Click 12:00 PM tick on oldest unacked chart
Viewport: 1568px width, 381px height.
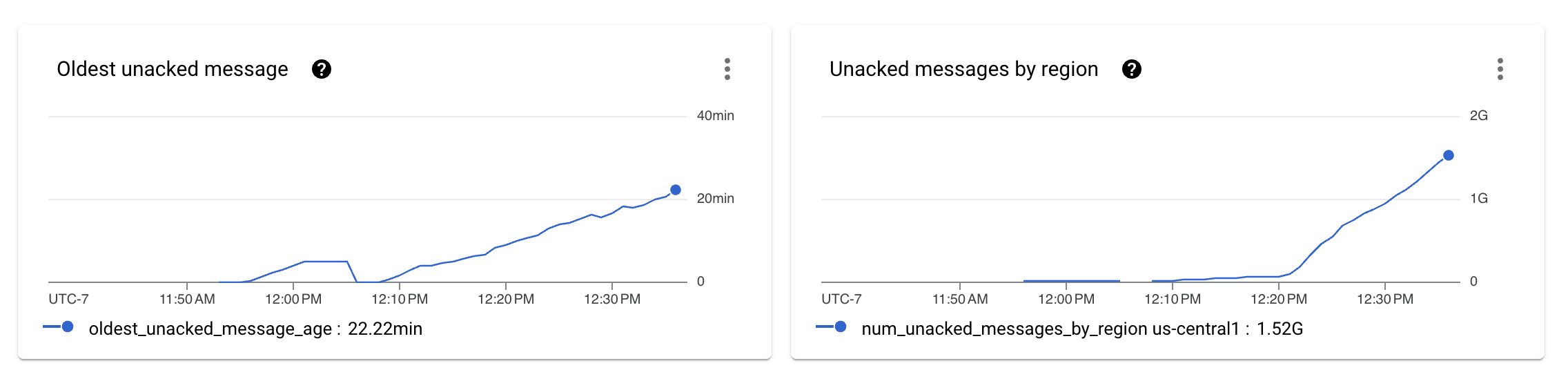pyautogui.click(x=293, y=299)
